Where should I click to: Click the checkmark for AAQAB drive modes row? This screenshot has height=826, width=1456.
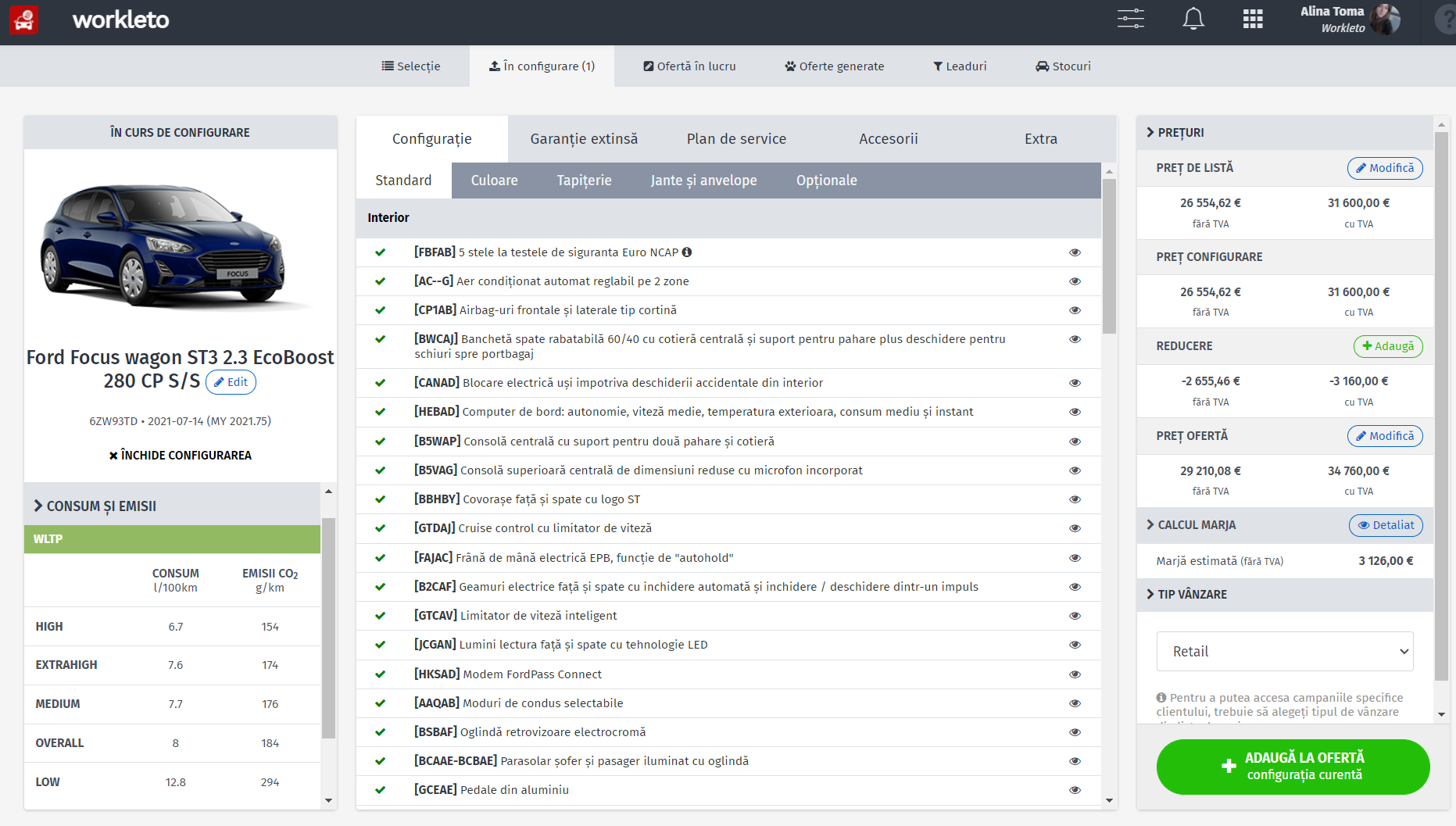(x=380, y=703)
